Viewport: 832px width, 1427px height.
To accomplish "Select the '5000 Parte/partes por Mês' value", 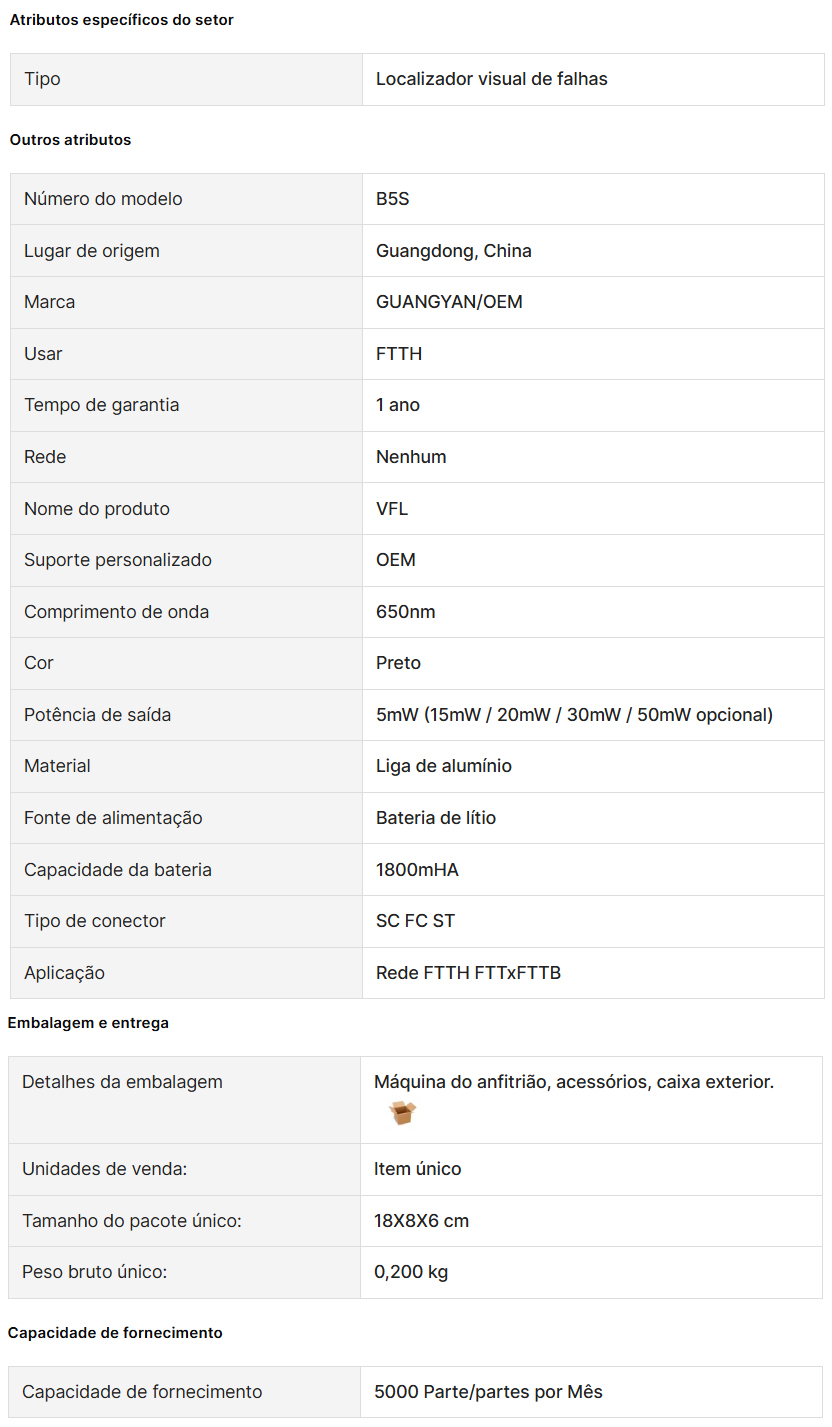I will (x=488, y=1392).
